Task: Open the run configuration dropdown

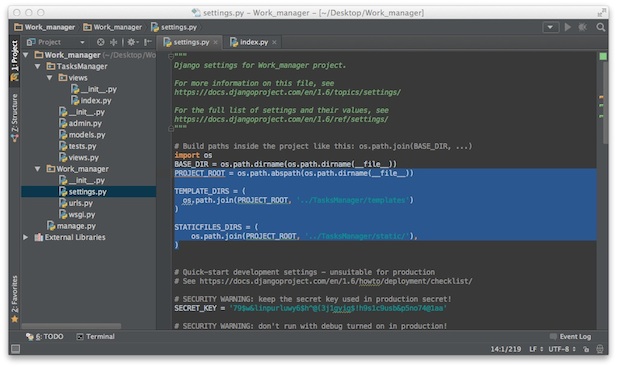Action: 550,27
